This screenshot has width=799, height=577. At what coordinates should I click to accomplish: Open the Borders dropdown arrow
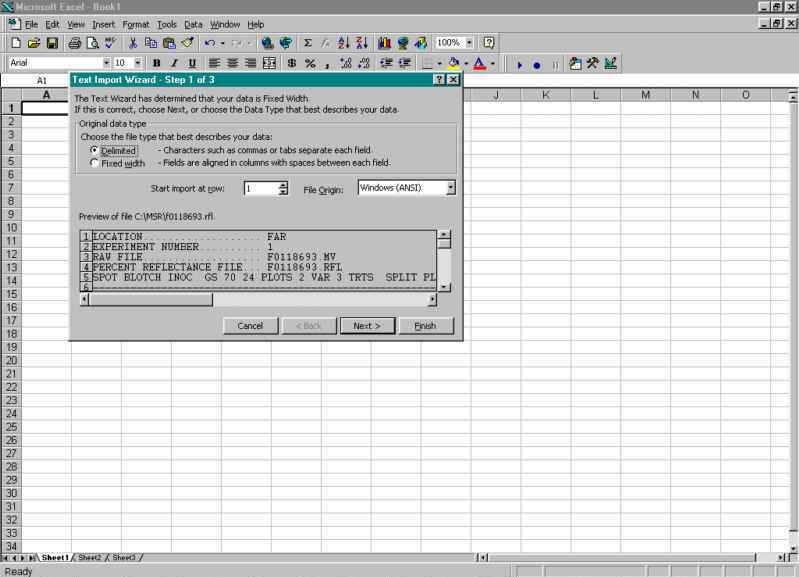(439, 64)
